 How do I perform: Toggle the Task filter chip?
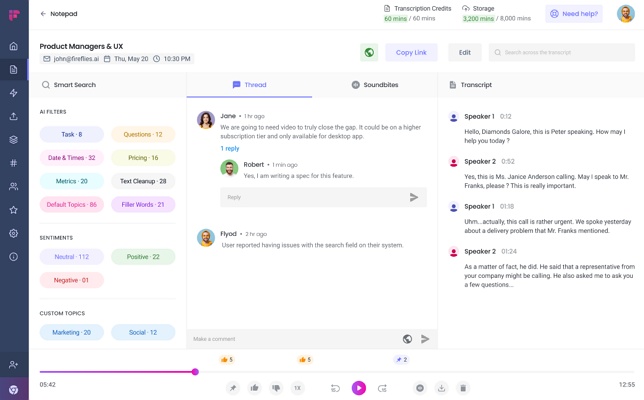[72, 134]
